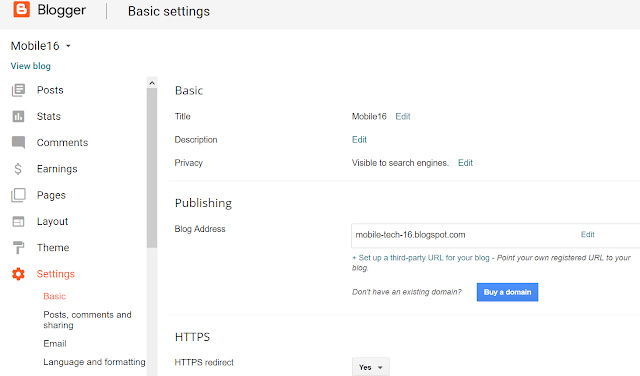
Task: Click the Layout icon in sidebar
Action: pos(18,221)
